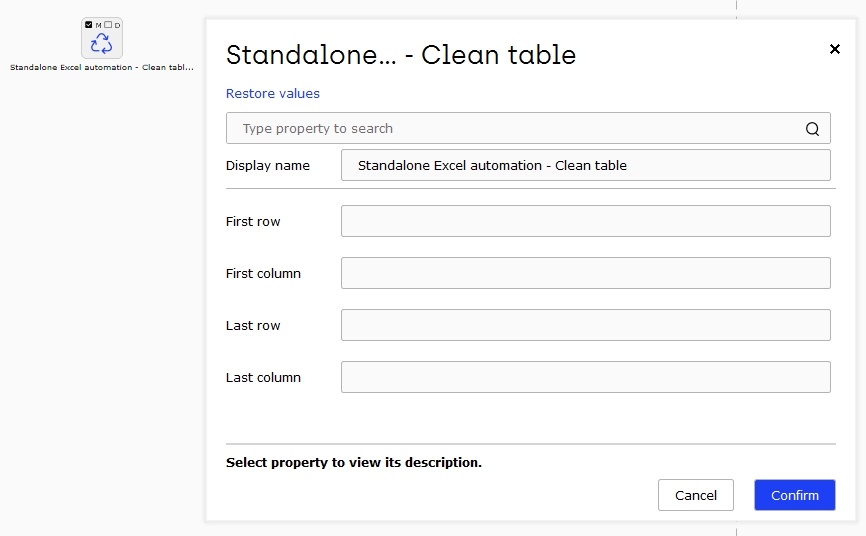The width and height of the screenshot is (866, 536).
Task: Click the Last column input field
Action: click(x=585, y=377)
